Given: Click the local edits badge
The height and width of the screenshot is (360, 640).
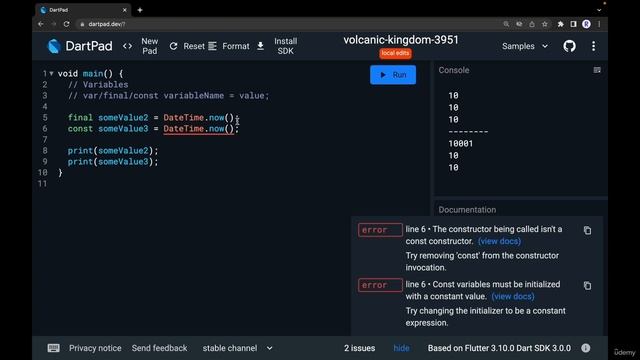Looking at the screenshot, I should (x=395, y=53).
